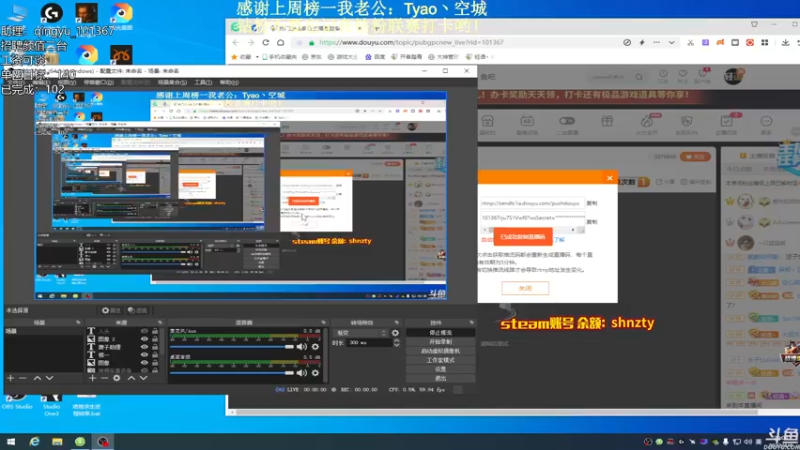Viewport: 800px width, 450px height.
Task: Move selected source up in Sources list
Action: pyautogui.click(x=131, y=378)
